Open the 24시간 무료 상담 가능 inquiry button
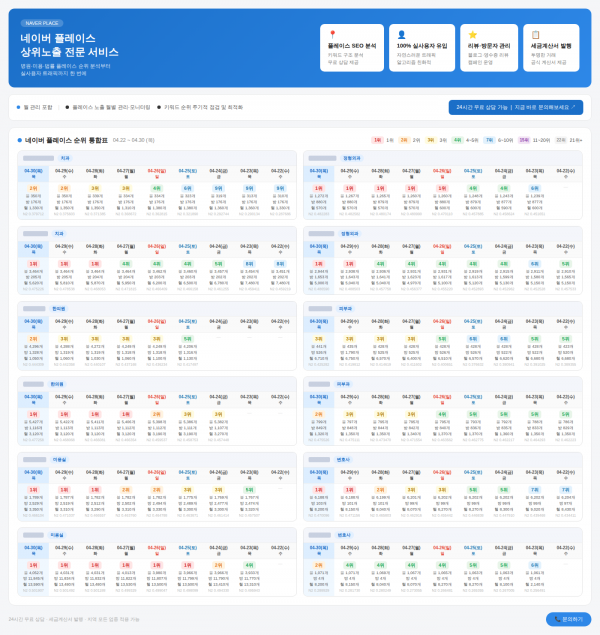Viewport: 600px width, 635px height. click(512, 106)
